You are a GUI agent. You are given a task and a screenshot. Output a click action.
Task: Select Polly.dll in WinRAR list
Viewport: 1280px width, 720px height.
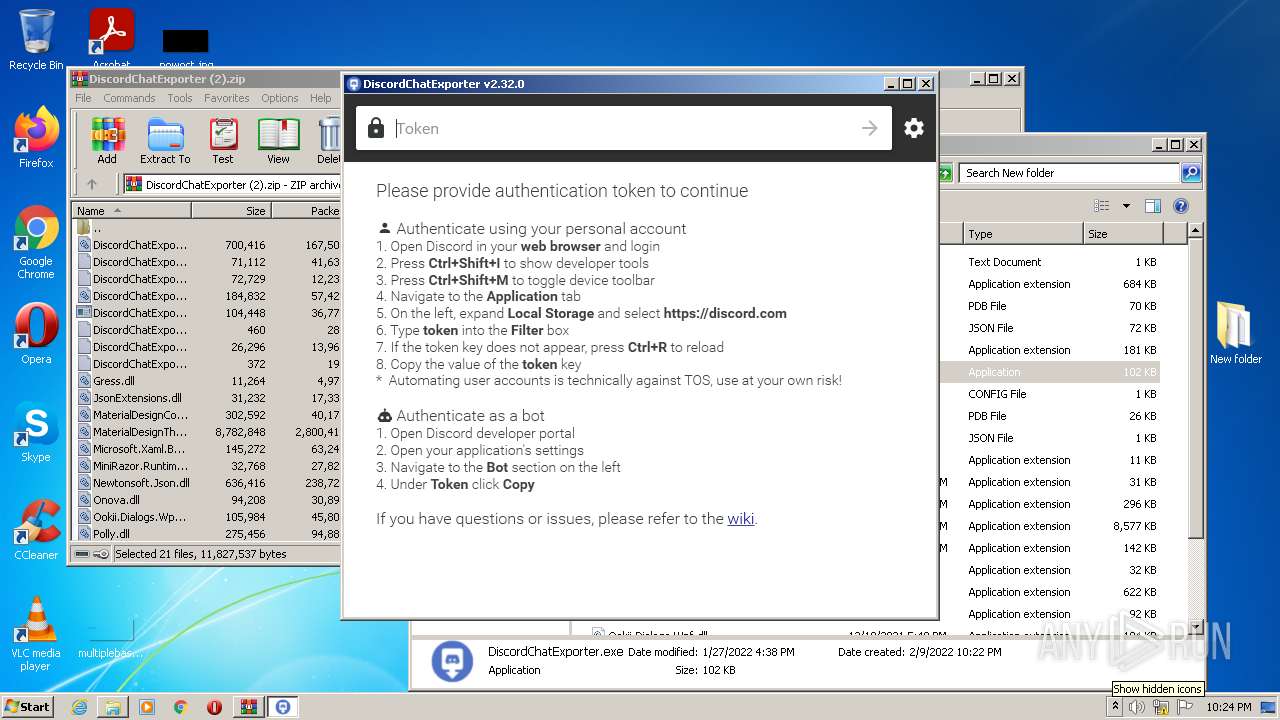[111, 534]
